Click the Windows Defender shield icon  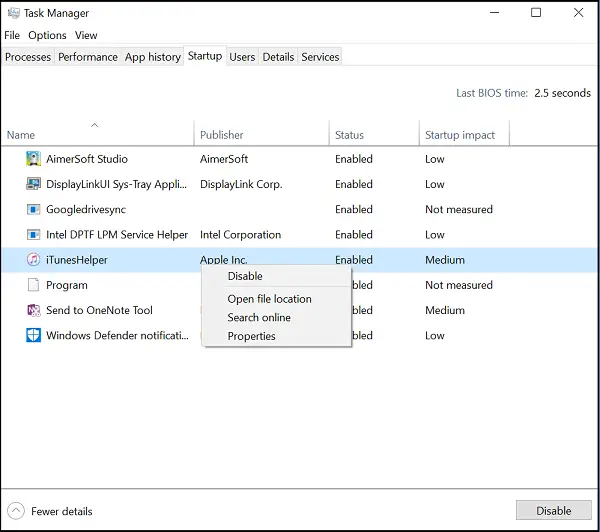(33, 335)
